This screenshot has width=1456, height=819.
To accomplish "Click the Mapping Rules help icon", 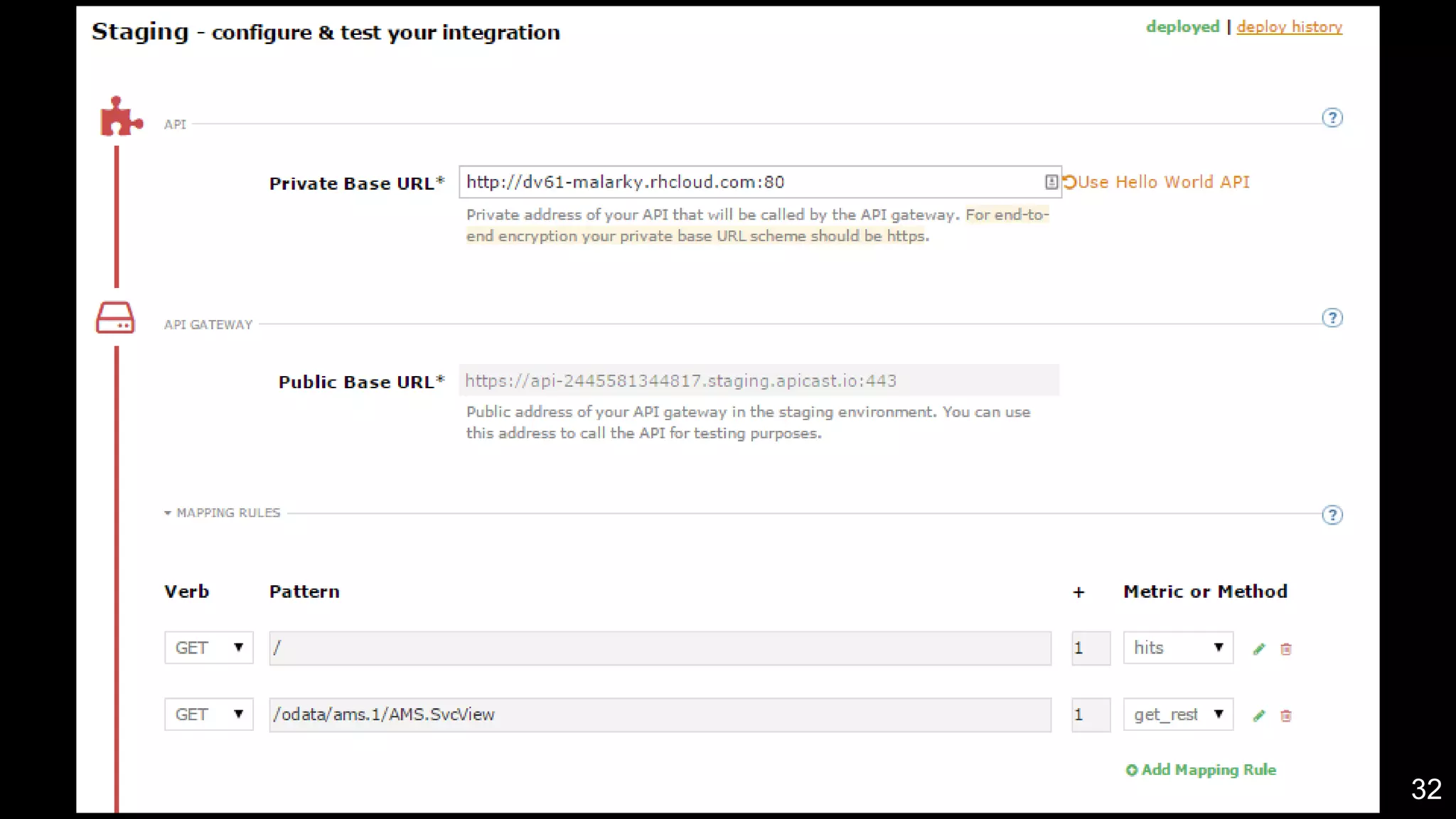I will [x=1332, y=515].
